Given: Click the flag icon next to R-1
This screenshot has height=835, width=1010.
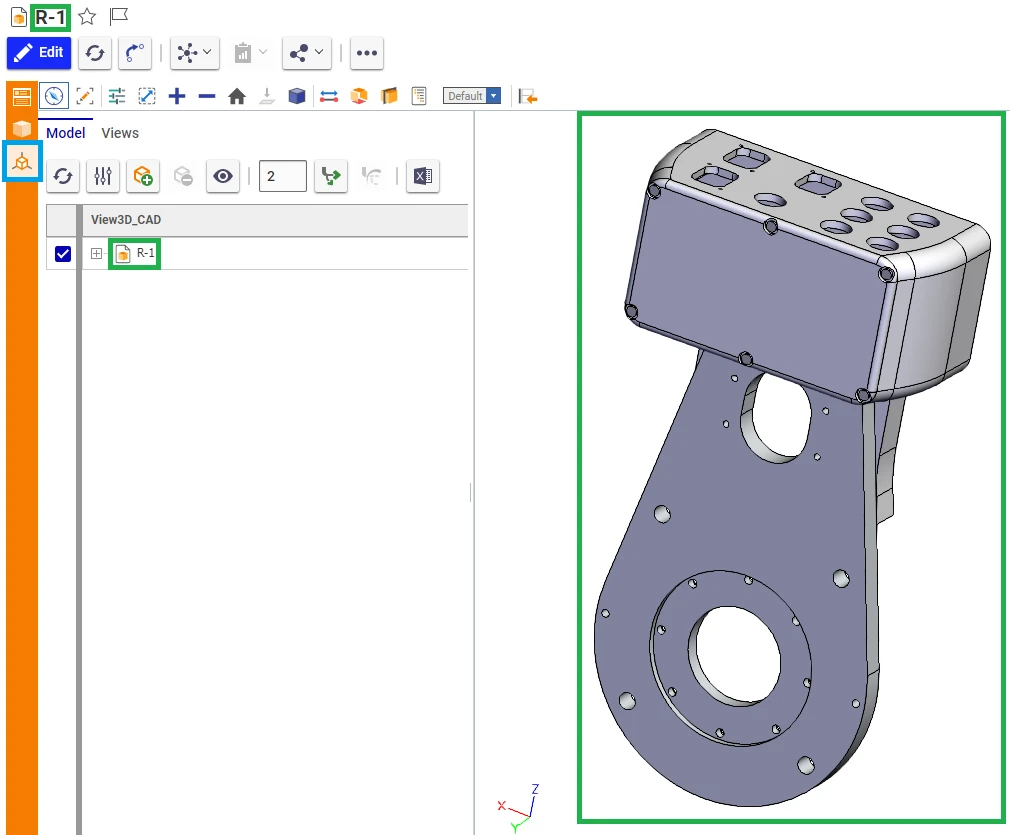Looking at the screenshot, I should coord(119,16).
